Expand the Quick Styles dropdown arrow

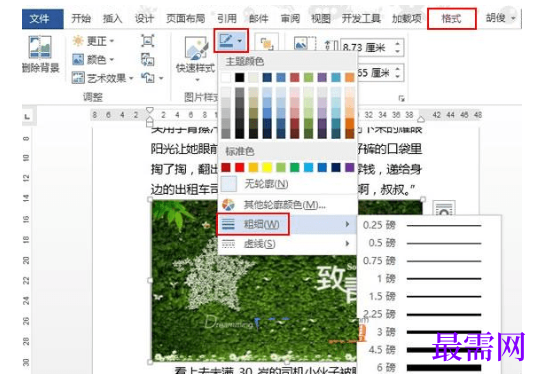(x=196, y=80)
